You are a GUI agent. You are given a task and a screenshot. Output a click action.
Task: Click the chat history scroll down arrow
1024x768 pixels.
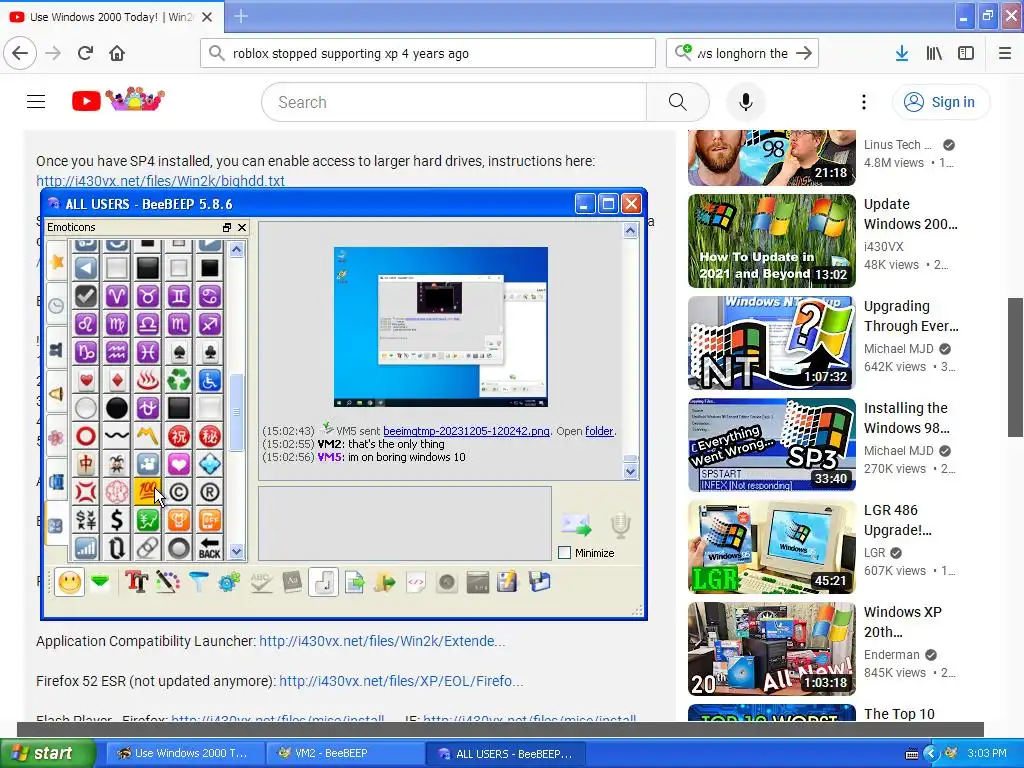[630, 471]
